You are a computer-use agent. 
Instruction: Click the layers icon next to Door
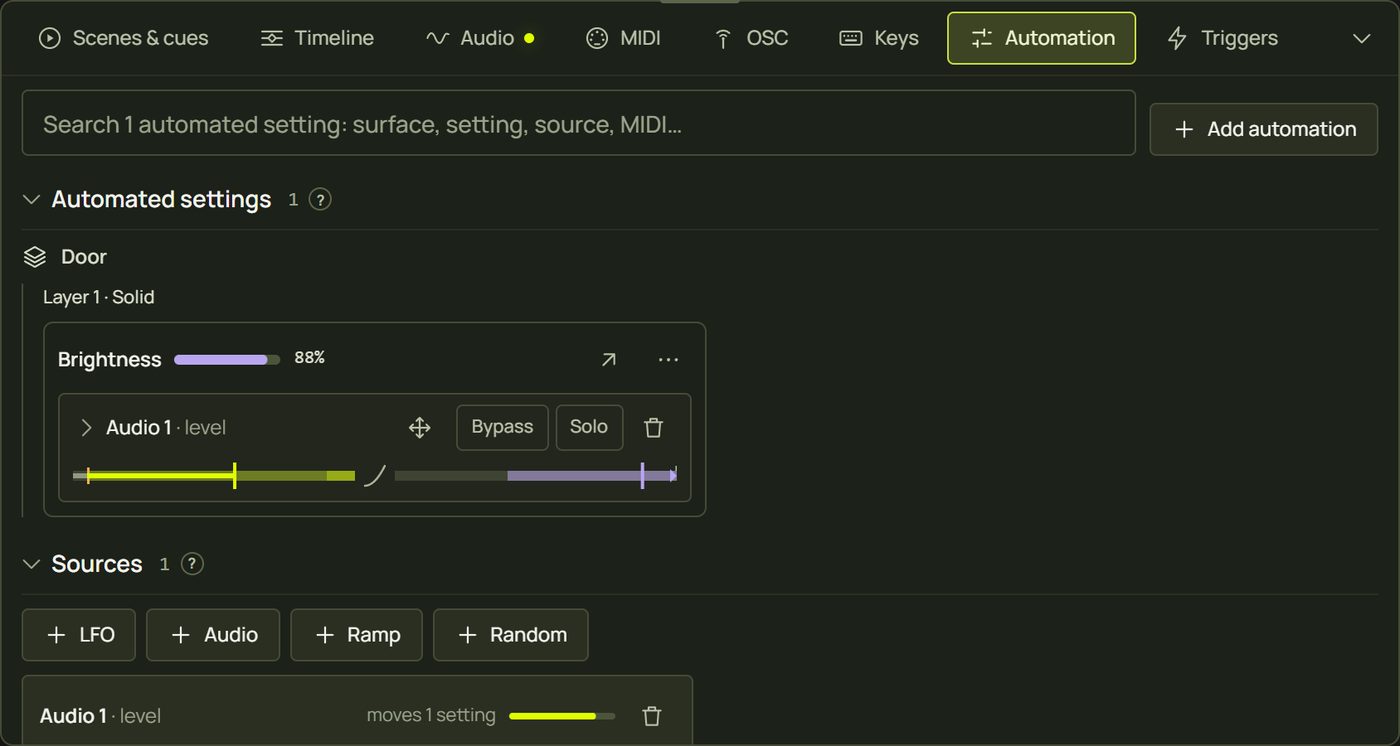tap(35, 257)
